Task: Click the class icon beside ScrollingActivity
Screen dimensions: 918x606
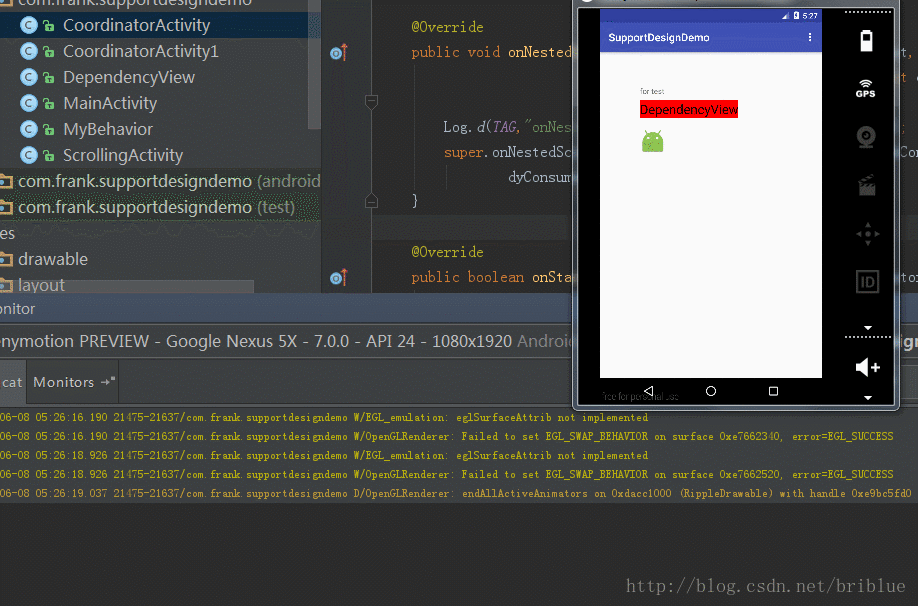Action: [29, 155]
